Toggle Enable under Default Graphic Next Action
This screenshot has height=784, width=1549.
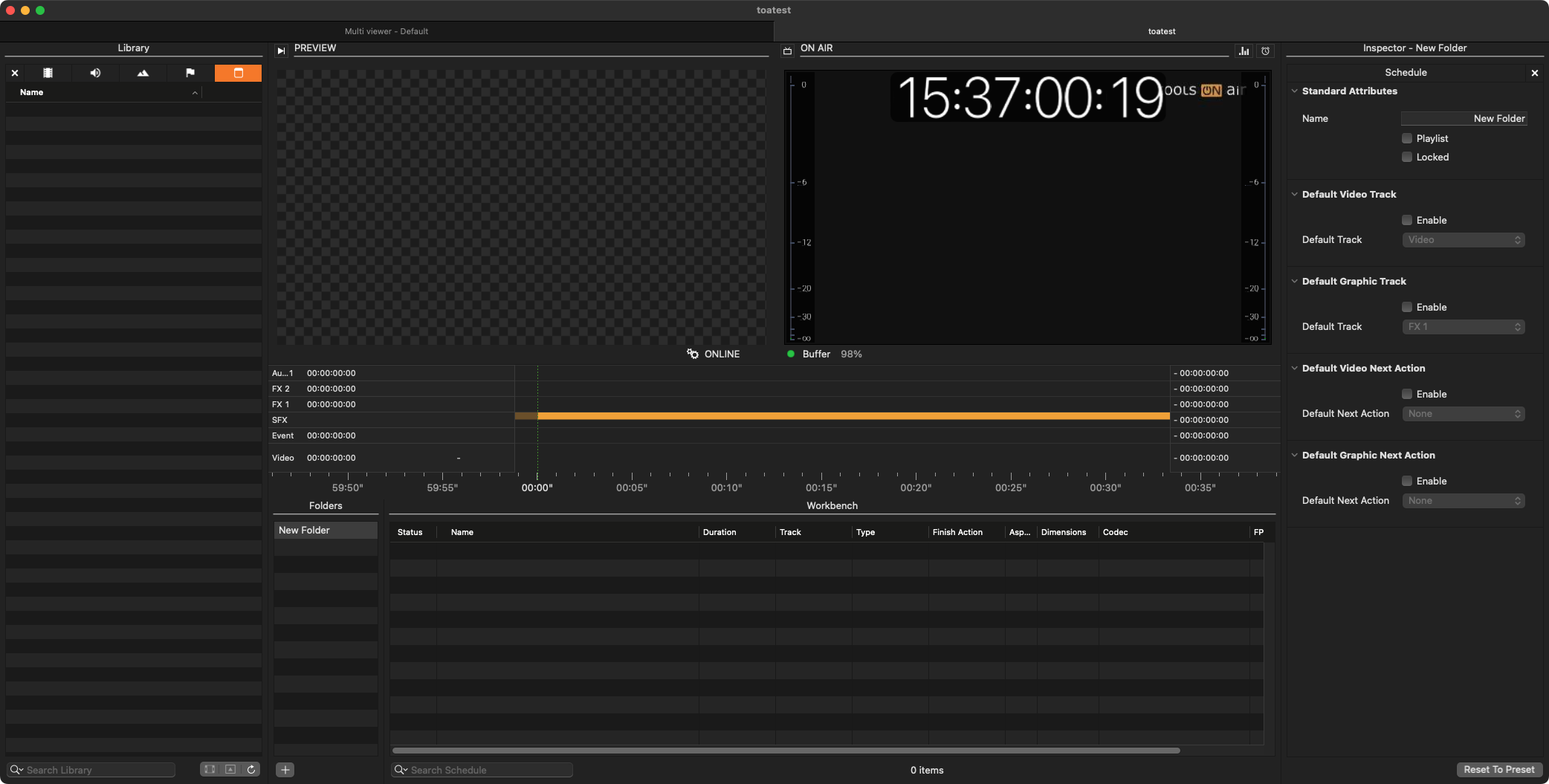pos(1407,481)
